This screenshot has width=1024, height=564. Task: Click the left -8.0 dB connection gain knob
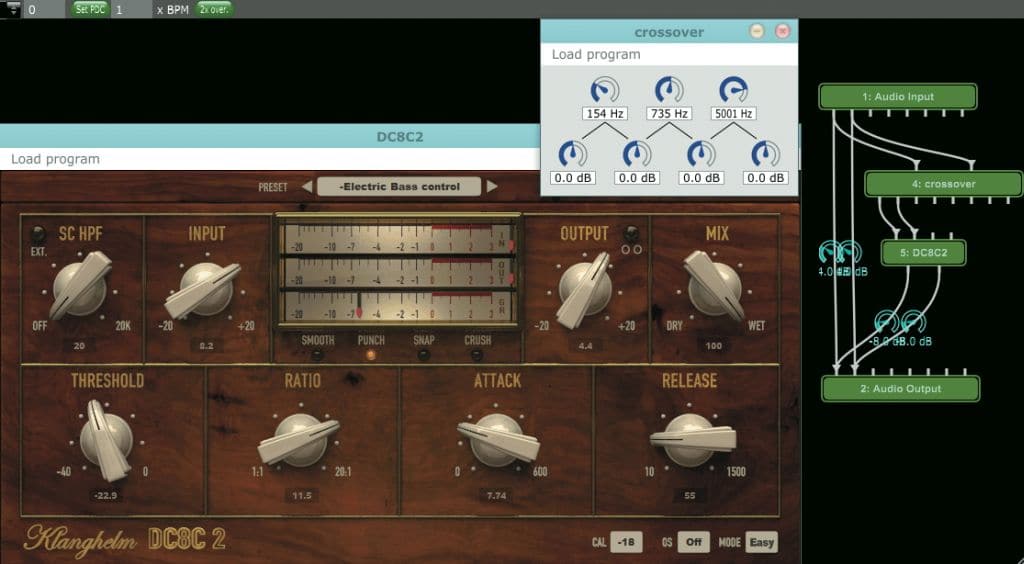pos(887,322)
